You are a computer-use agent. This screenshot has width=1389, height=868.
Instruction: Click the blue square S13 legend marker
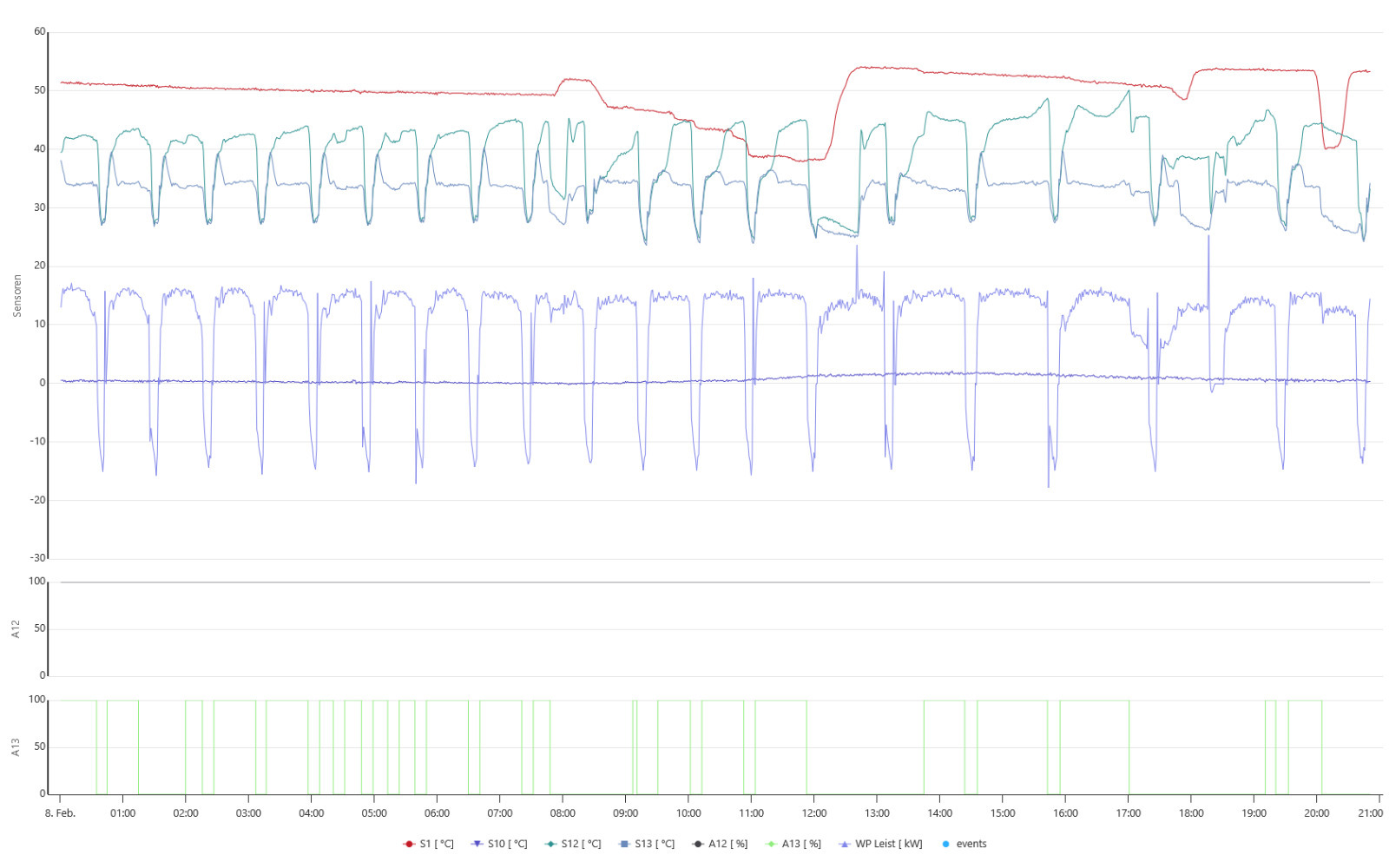[623, 844]
